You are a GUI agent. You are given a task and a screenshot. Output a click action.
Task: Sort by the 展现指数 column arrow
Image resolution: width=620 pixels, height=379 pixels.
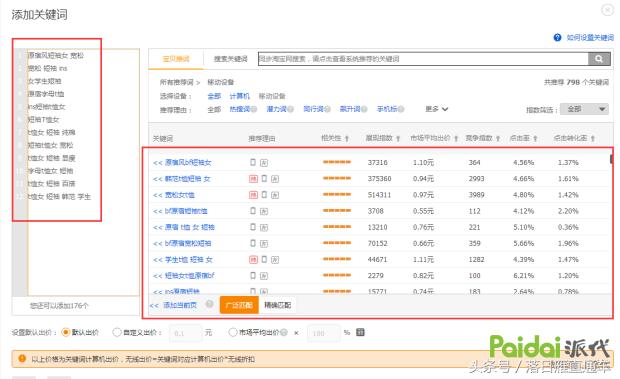click(x=398, y=139)
